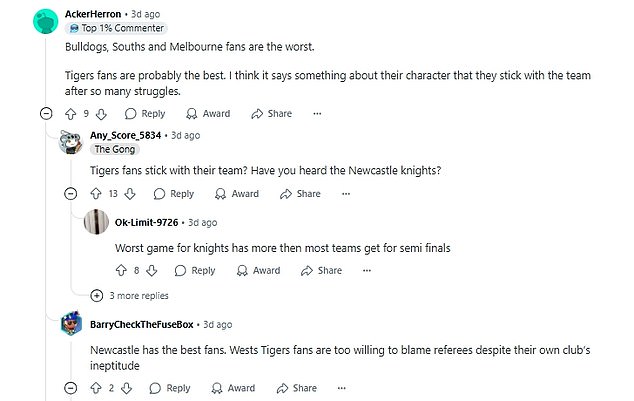
Task: Upvote AckerHerron's comment
Action: 70,114
